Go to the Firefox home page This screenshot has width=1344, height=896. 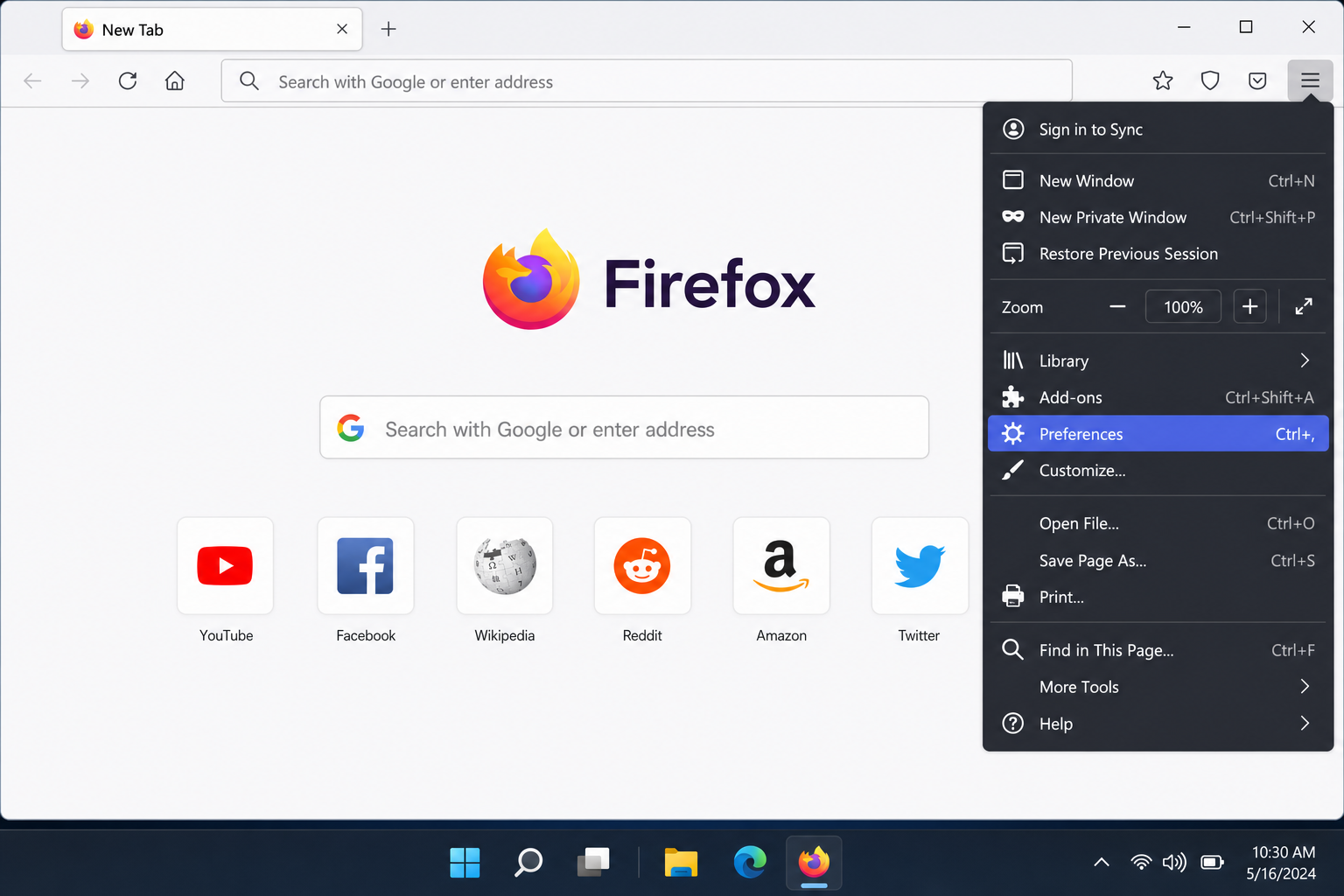point(175,81)
